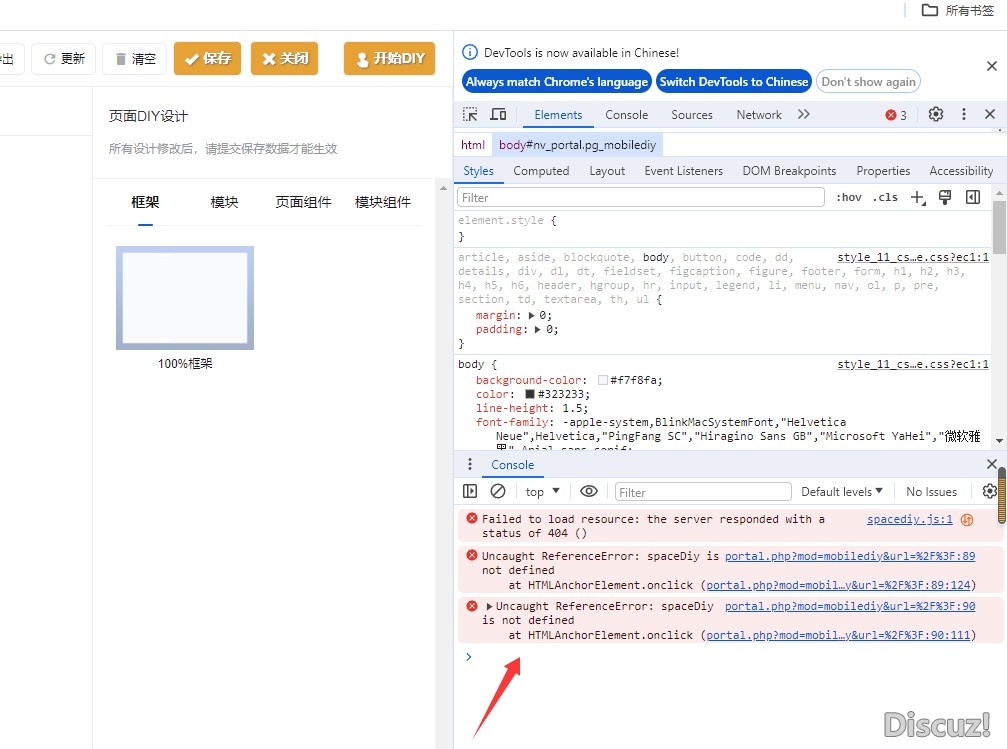Switch to the 框架 tab
This screenshot has height=749, width=1007.
(145, 202)
